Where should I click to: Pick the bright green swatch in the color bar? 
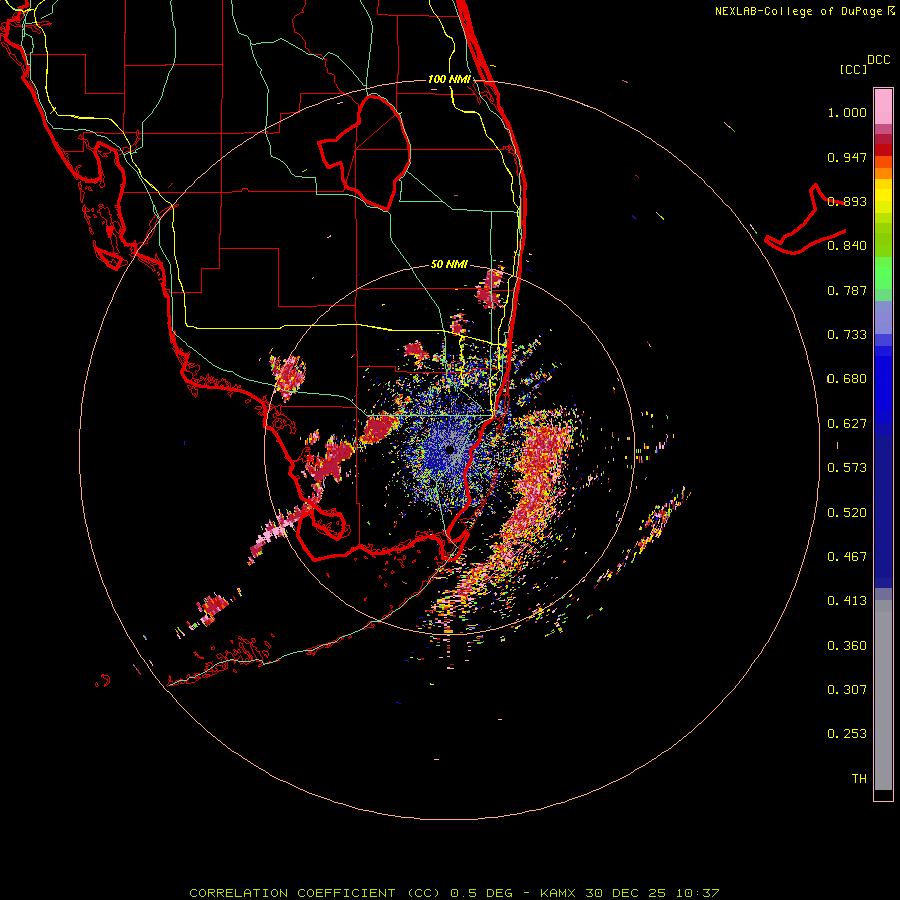[883, 273]
